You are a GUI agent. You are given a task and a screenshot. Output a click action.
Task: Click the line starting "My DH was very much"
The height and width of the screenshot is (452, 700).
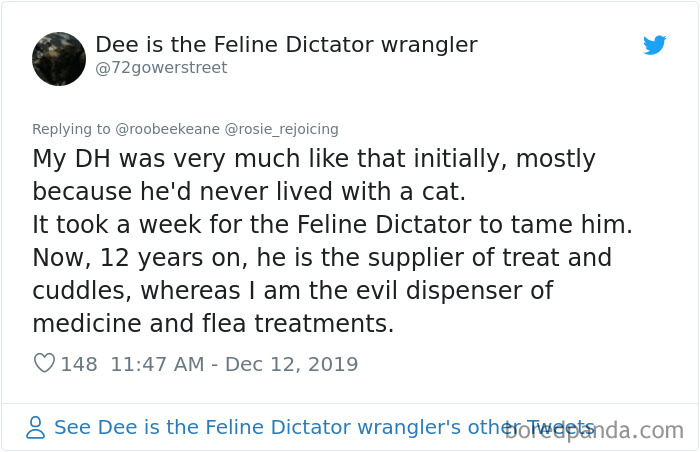314,159
